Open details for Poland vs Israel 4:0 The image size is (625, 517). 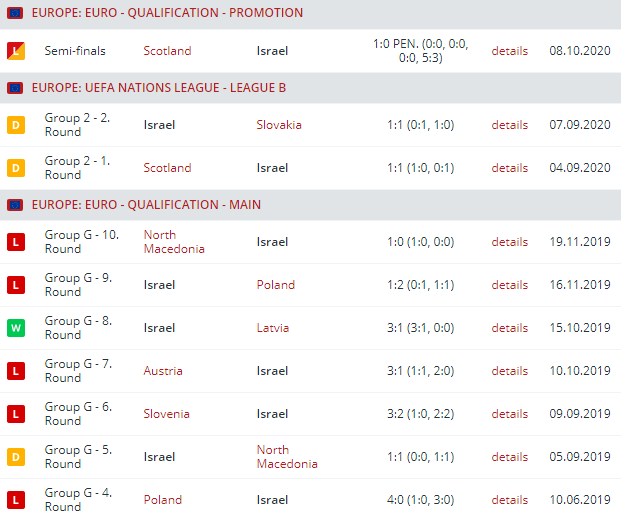coord(509,500)
